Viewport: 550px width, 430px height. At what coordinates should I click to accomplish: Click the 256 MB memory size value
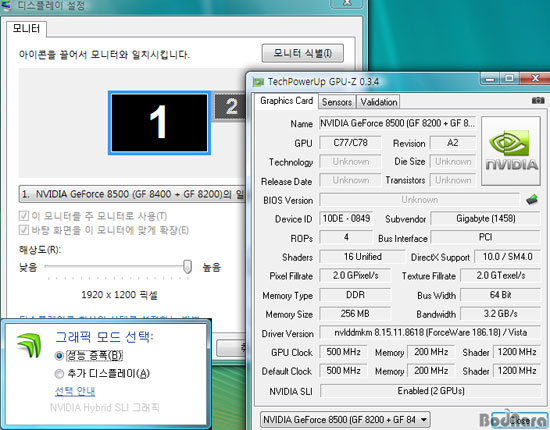click(355, 314)
